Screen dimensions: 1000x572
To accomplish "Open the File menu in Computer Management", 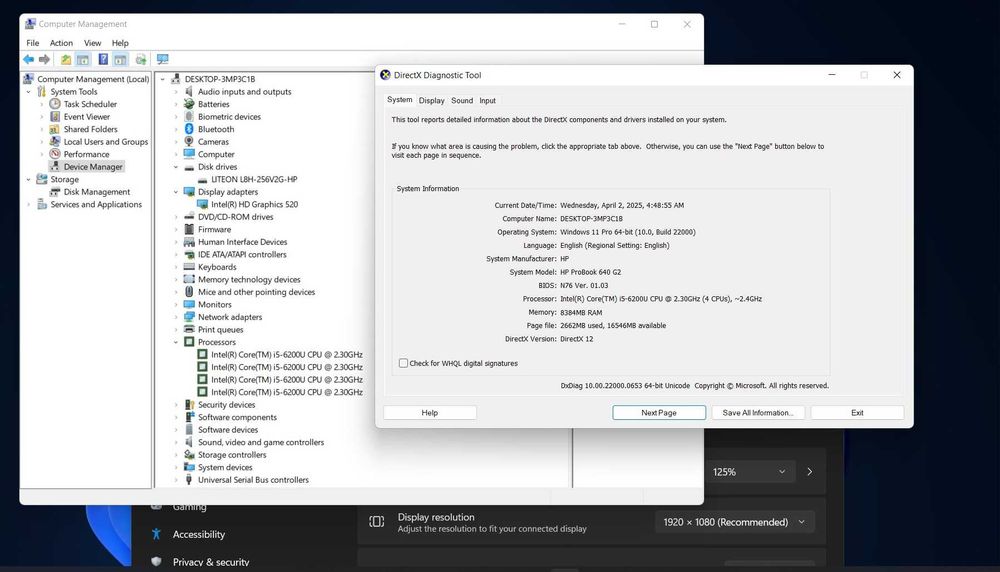I will [33, 43].
